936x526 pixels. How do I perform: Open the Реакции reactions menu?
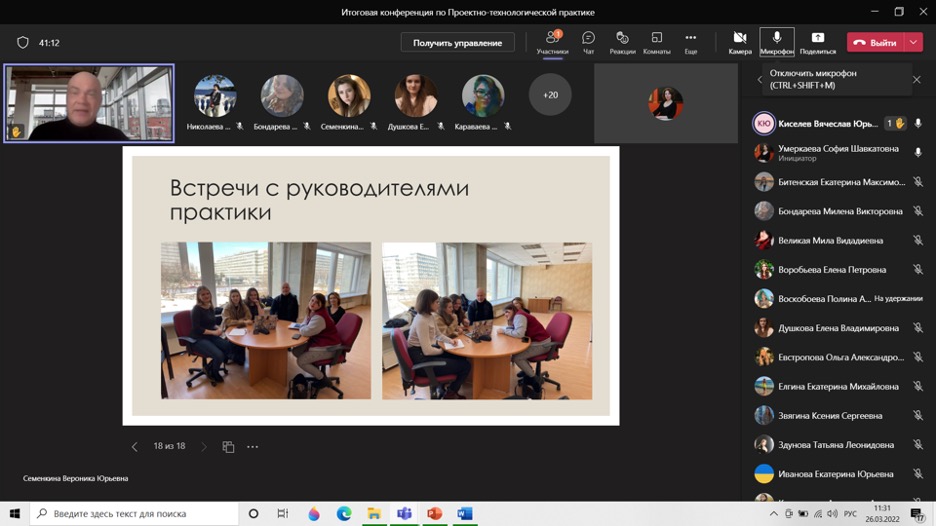(622, 42)
